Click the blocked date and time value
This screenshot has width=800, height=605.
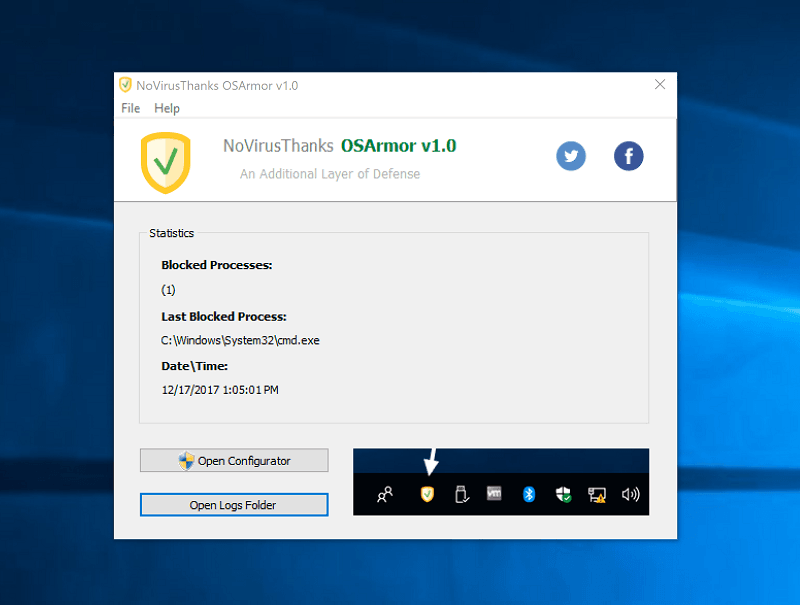(x=220, y=390)
